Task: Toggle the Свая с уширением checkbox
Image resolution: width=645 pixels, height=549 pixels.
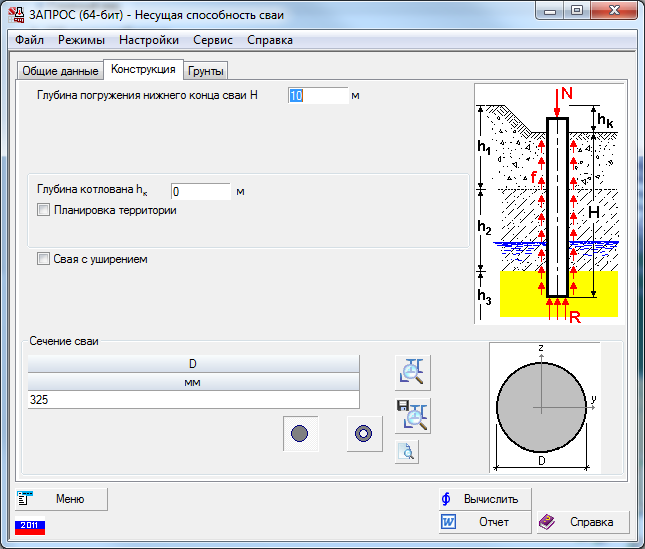Action: click(x=43, y=259)
